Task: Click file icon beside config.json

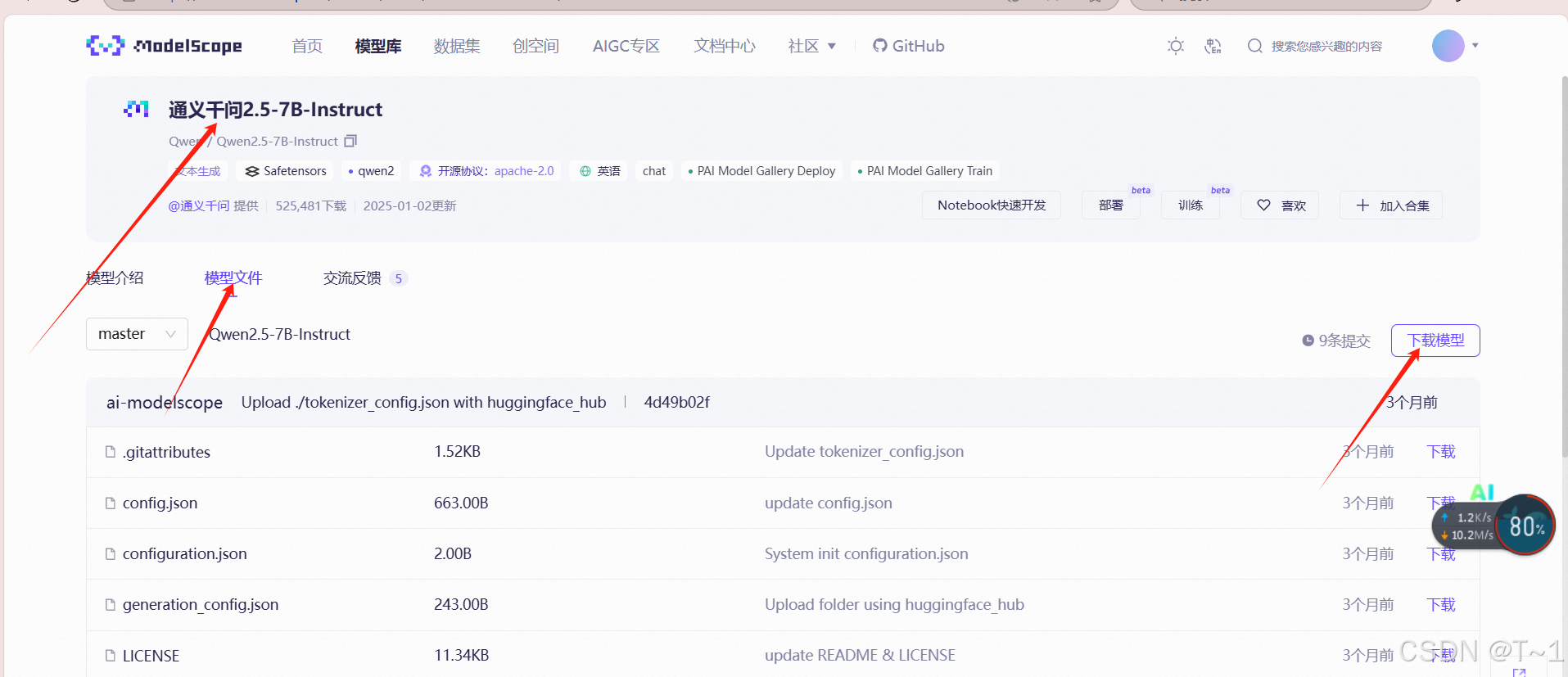Action: click(111, 503)
